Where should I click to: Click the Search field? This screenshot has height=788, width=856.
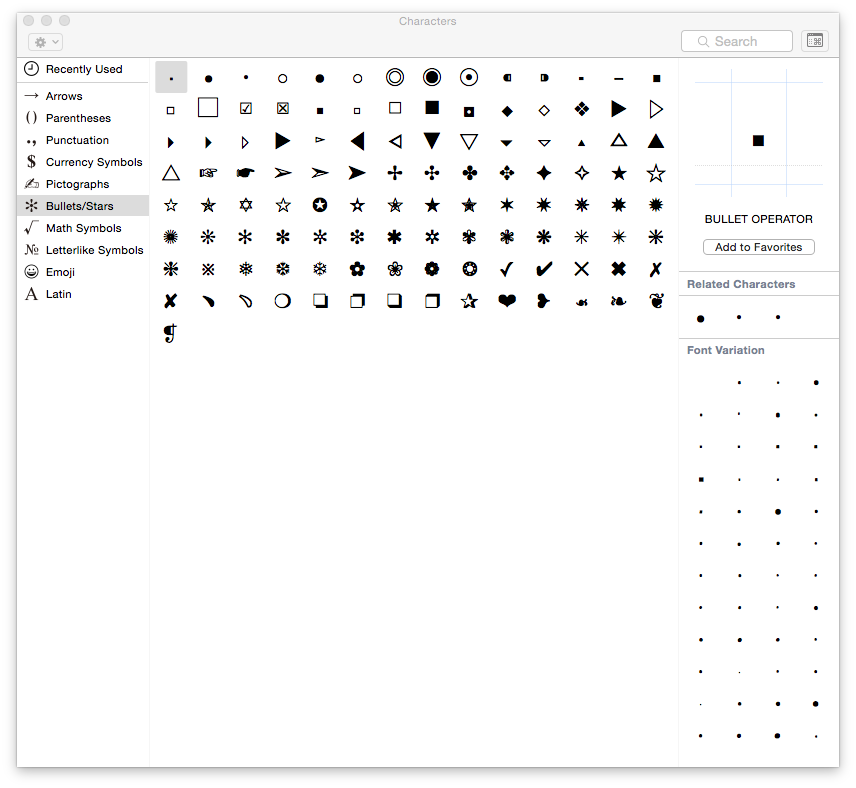pos(736,42)
